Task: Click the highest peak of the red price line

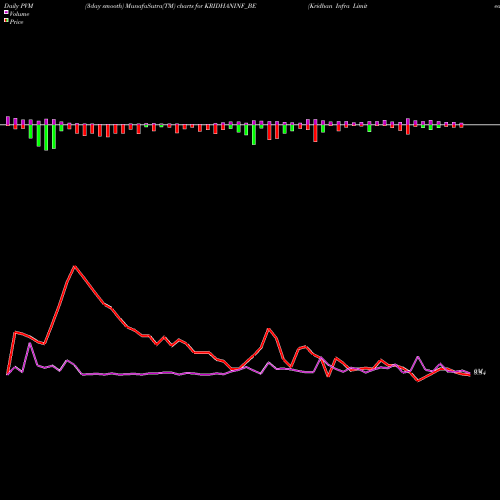Action: pos(74,266)
